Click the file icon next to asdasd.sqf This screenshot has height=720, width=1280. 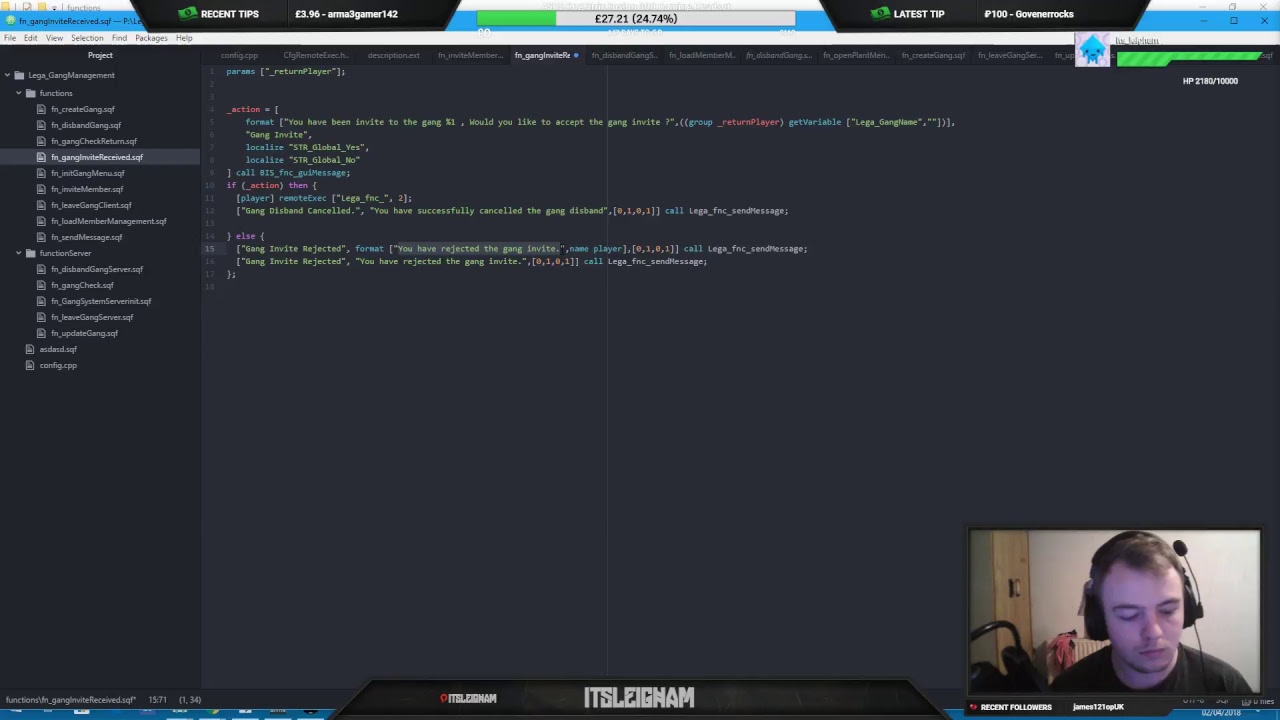(x=30, y=349)
